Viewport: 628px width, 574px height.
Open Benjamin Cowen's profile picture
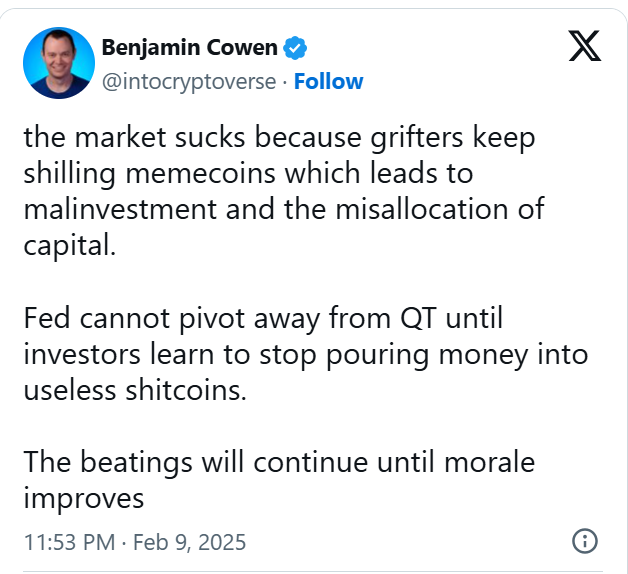pos(58,63)
